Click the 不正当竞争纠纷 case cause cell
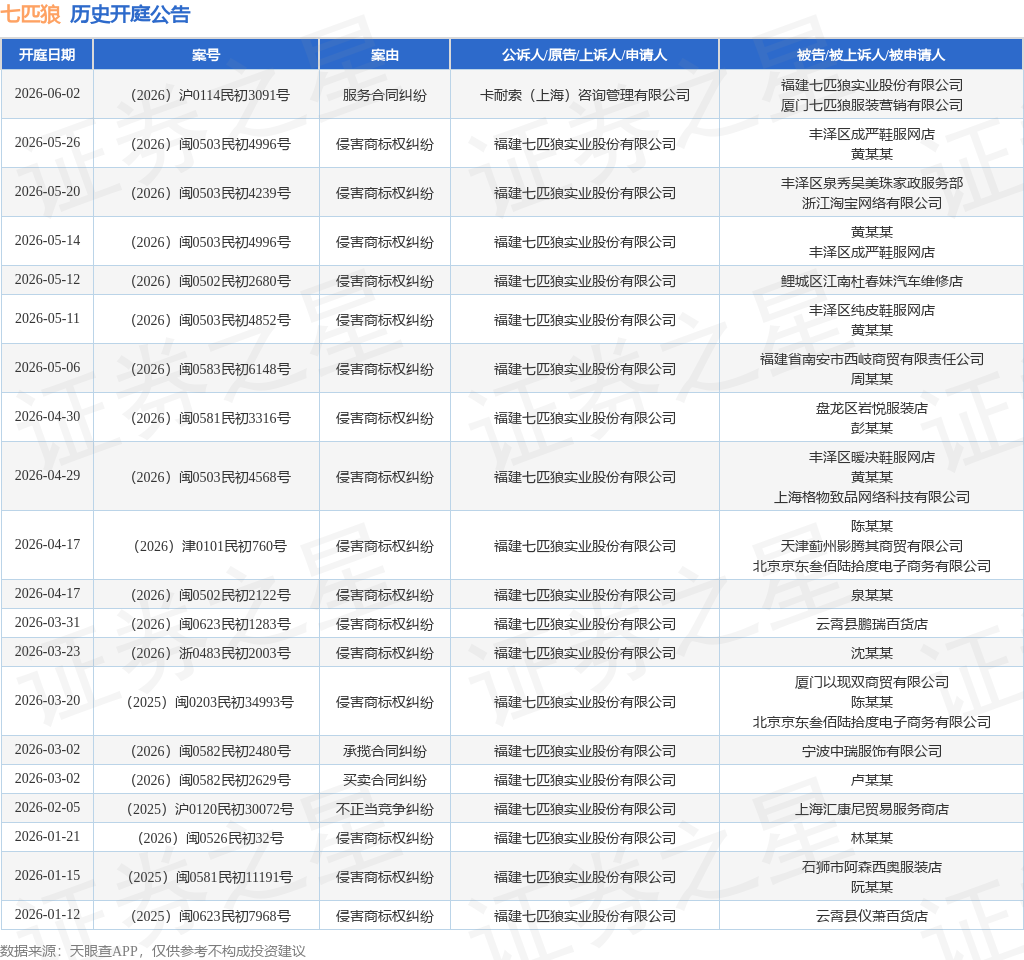This screenshot has height=960, width=1024. (x=385, y=809)
